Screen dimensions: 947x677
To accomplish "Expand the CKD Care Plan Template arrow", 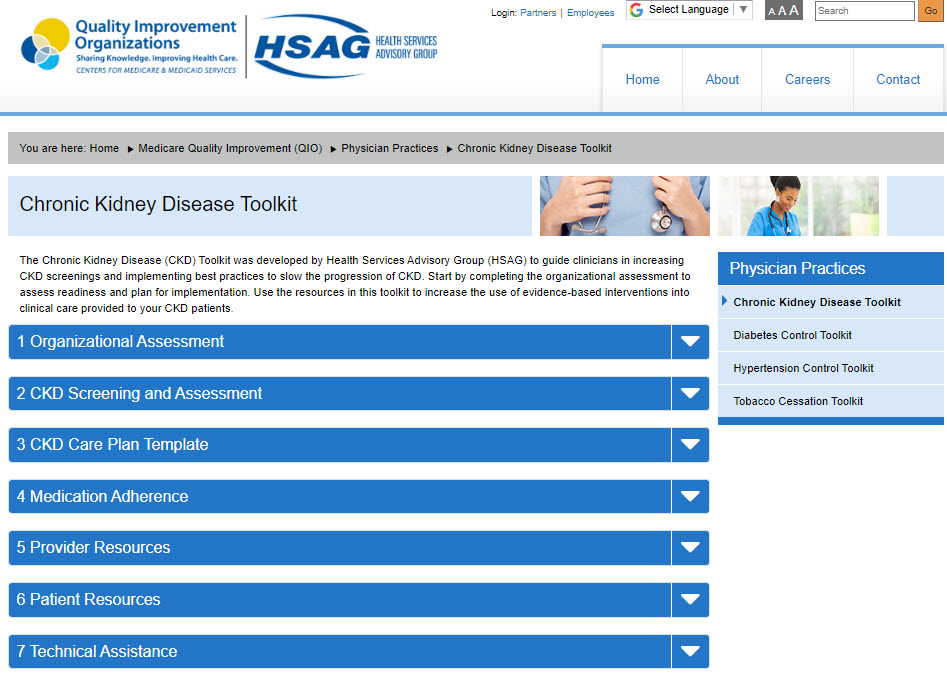I will 690,445.
